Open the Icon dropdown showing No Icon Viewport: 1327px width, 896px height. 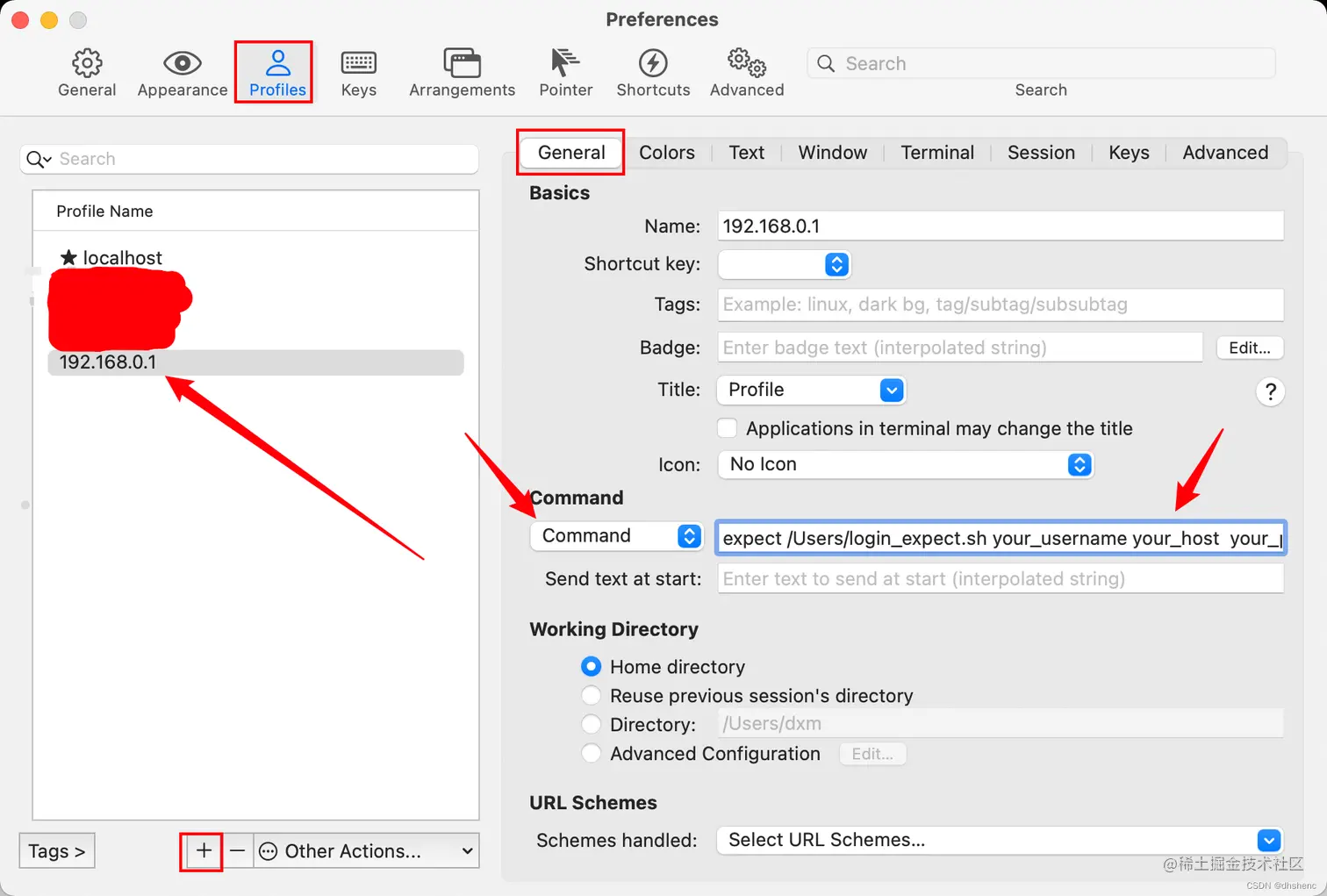pyautogui.click(x=905, y=464)
